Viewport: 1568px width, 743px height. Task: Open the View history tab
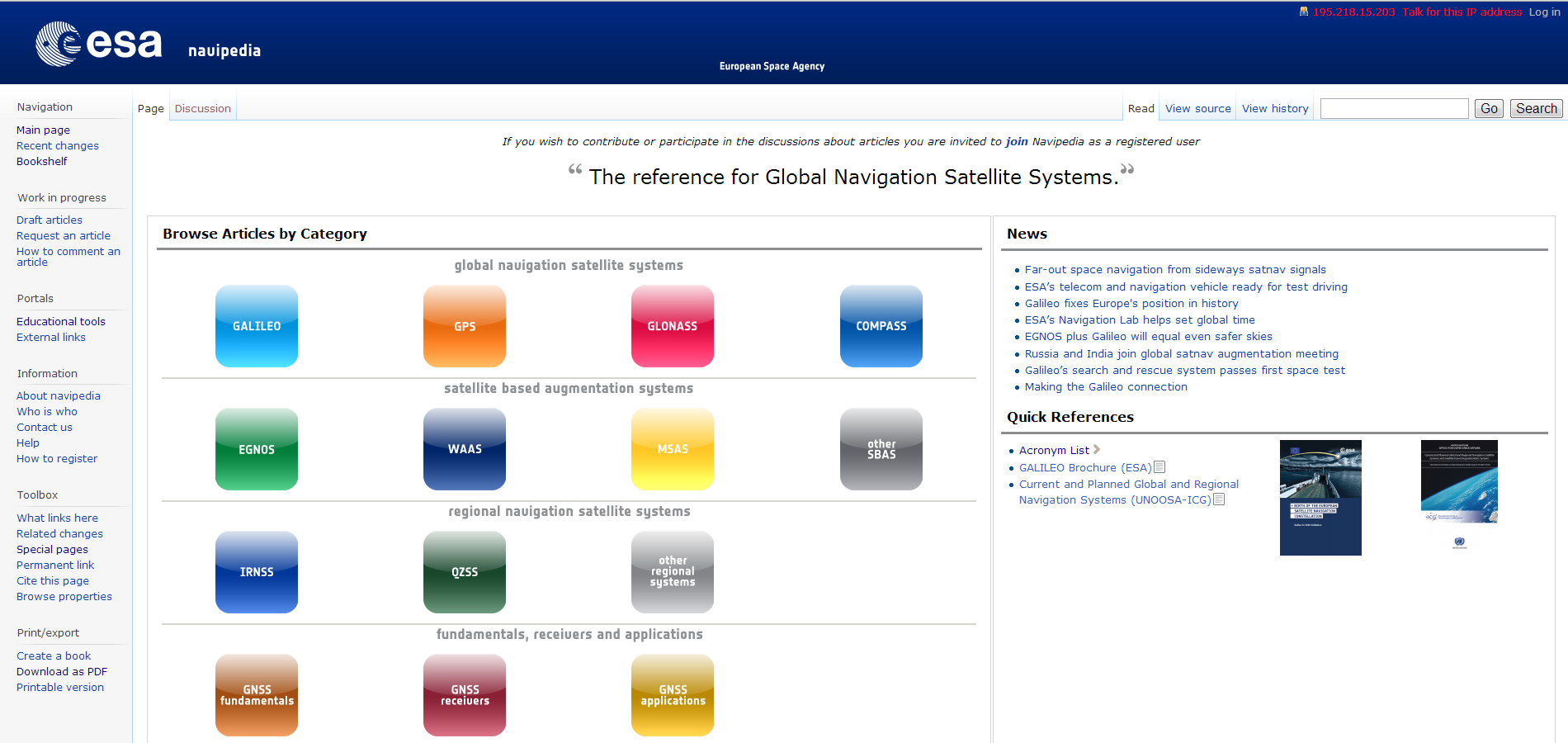pyautogui.click(x=1275, y=108)
